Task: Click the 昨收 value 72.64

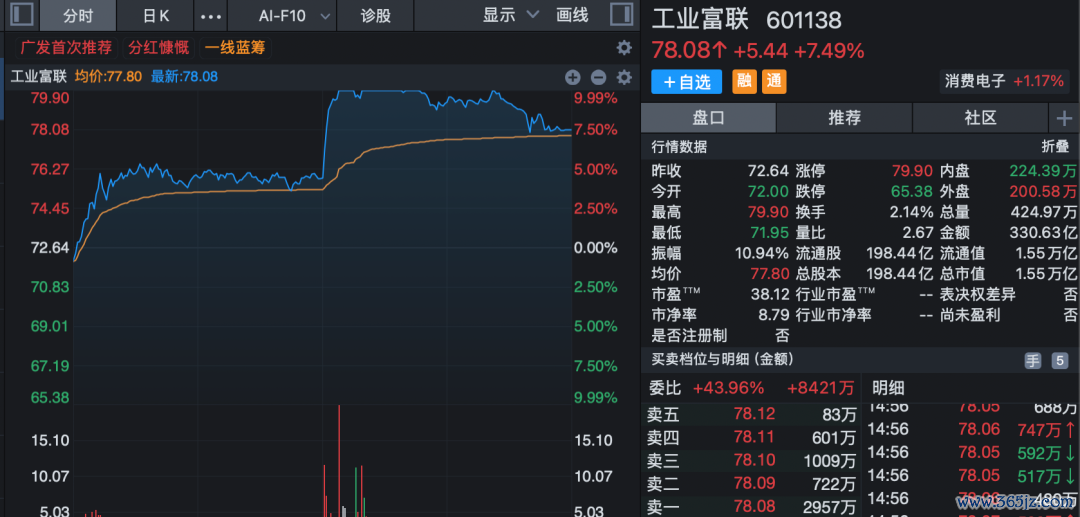Action: point(770,171)
